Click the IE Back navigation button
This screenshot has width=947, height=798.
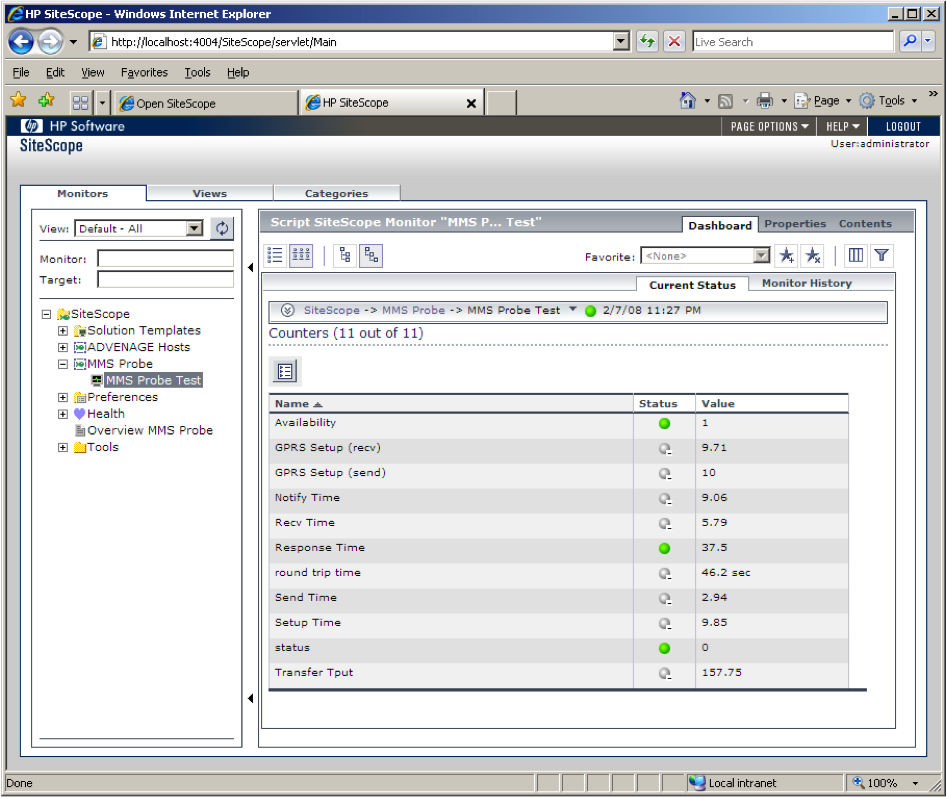21,42
